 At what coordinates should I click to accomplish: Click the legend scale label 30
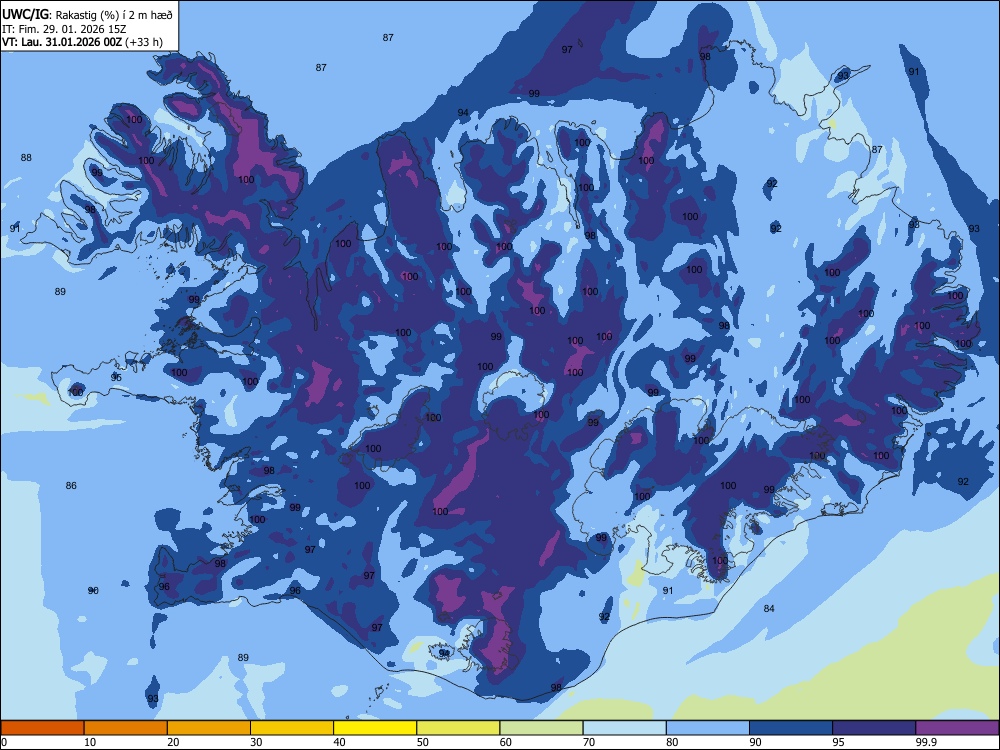[256, 742]
